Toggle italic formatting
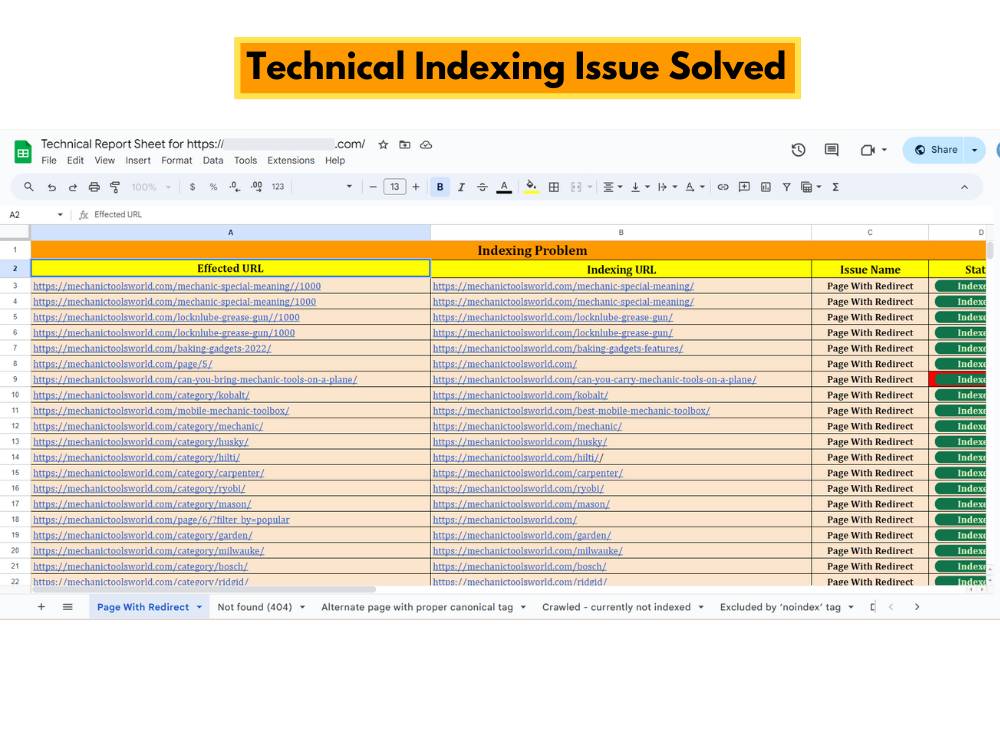1000x750 pixels. (461, 187)
